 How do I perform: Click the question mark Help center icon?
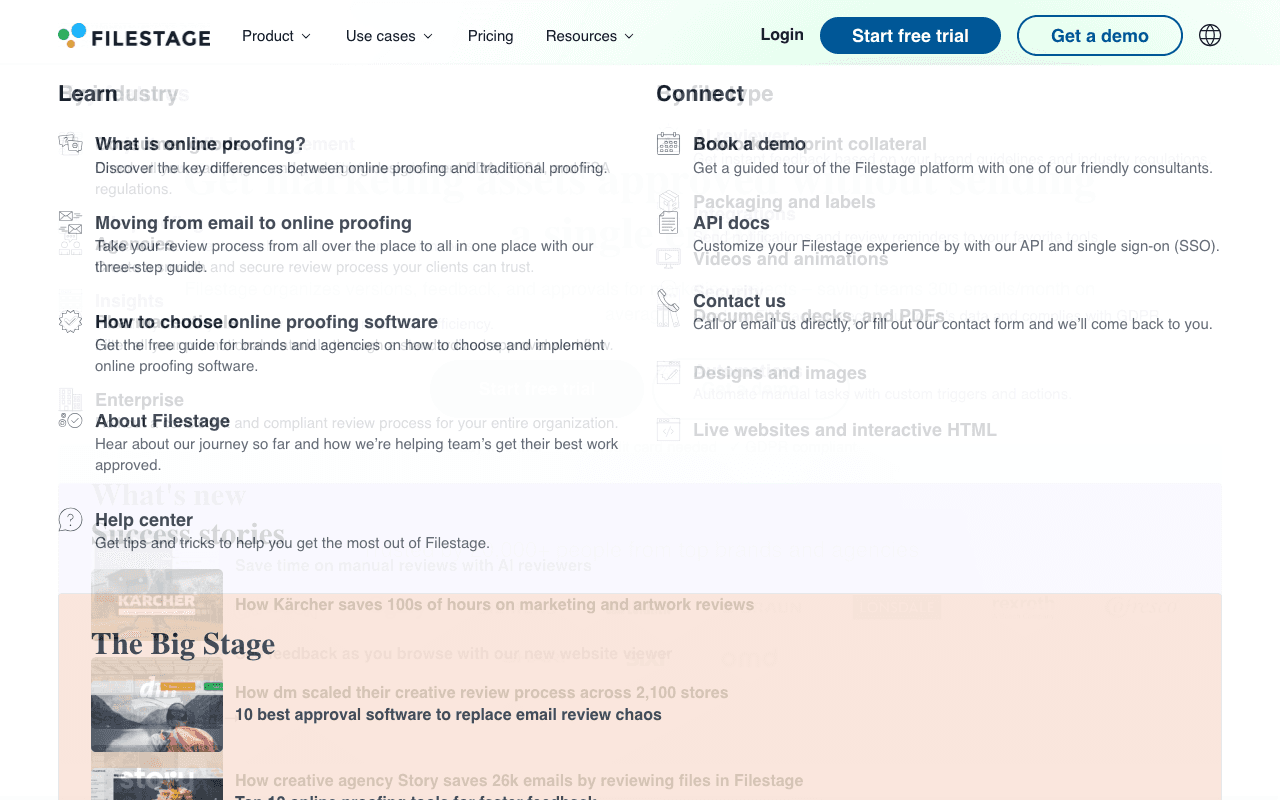point(70,520)
